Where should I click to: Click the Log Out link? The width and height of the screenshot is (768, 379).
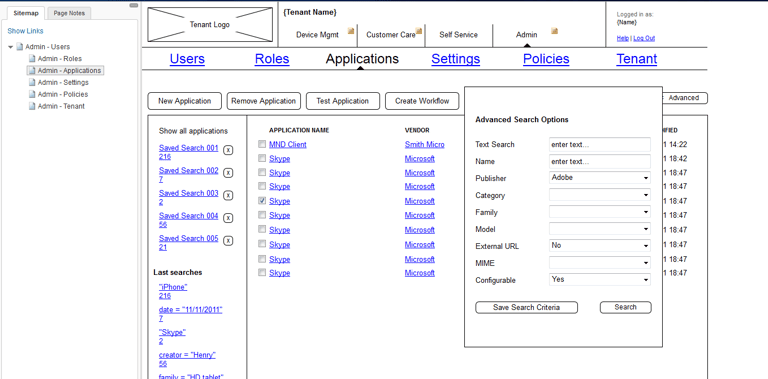click(644, 38)
